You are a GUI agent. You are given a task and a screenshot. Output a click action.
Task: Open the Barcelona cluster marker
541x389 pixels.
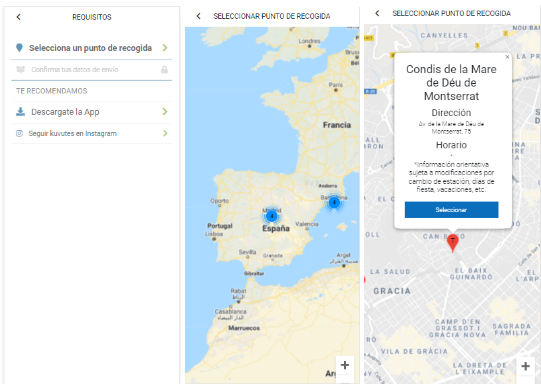[x=334, y=202]
